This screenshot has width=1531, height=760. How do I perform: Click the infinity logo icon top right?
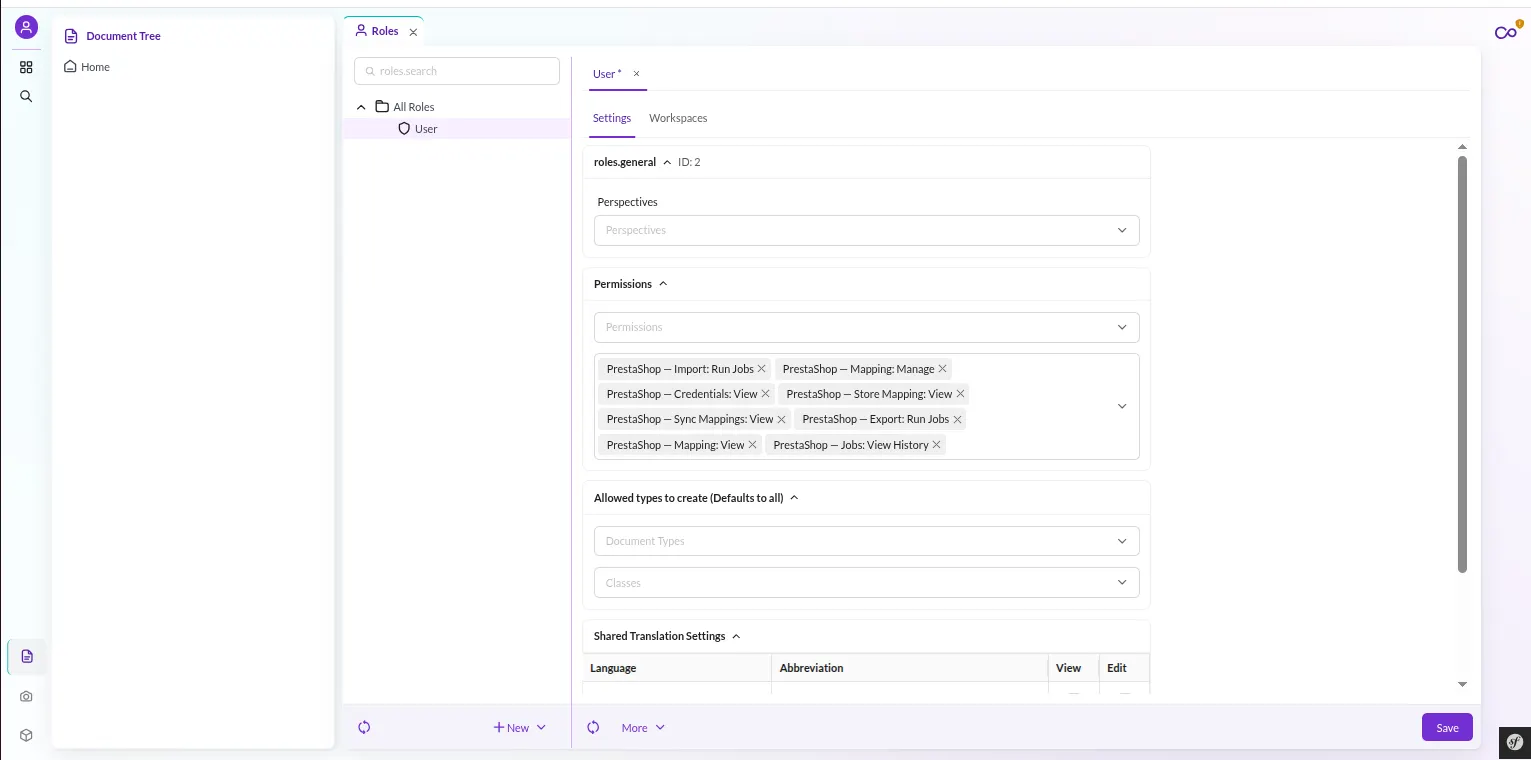1506,32
